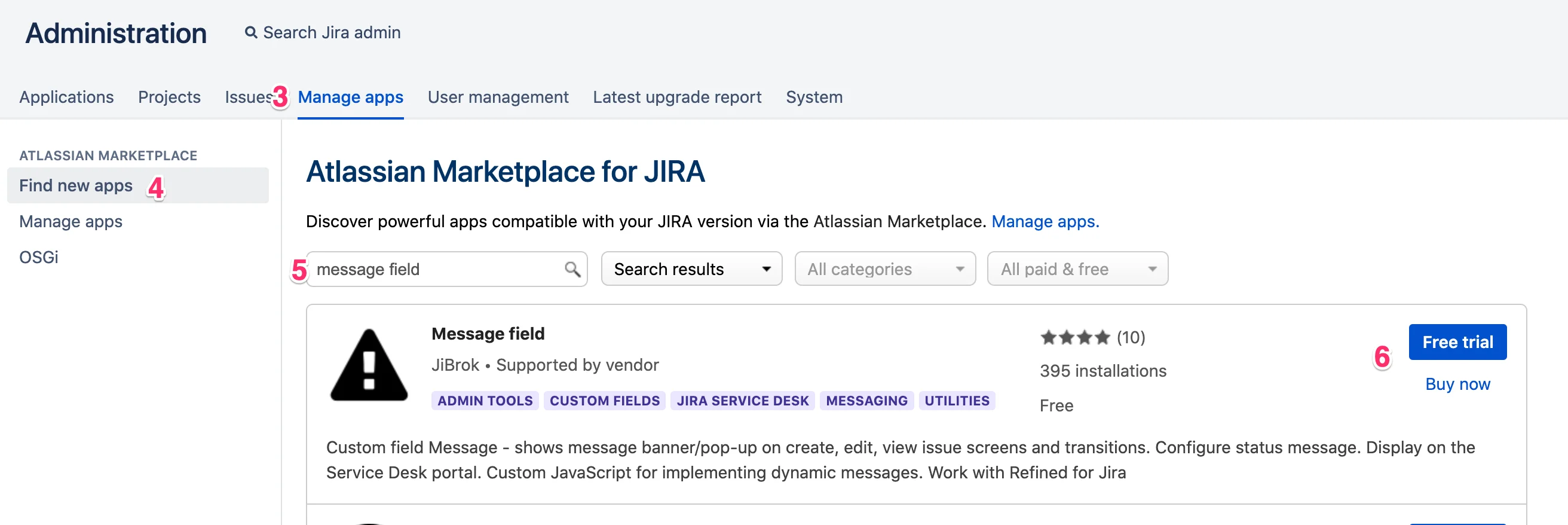Open the OSGi sidebar item
Image resolution: width=1568 pixels, height=525 pixels.
pos(38,257)
